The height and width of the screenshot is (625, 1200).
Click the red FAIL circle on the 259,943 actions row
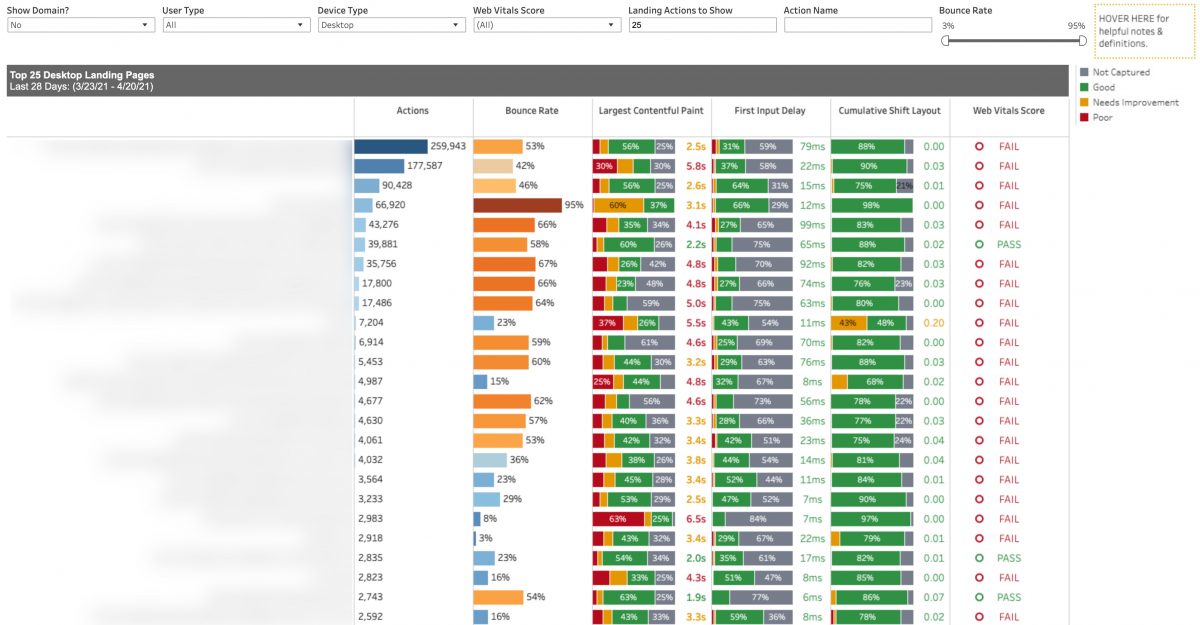(x=980, y=146)
